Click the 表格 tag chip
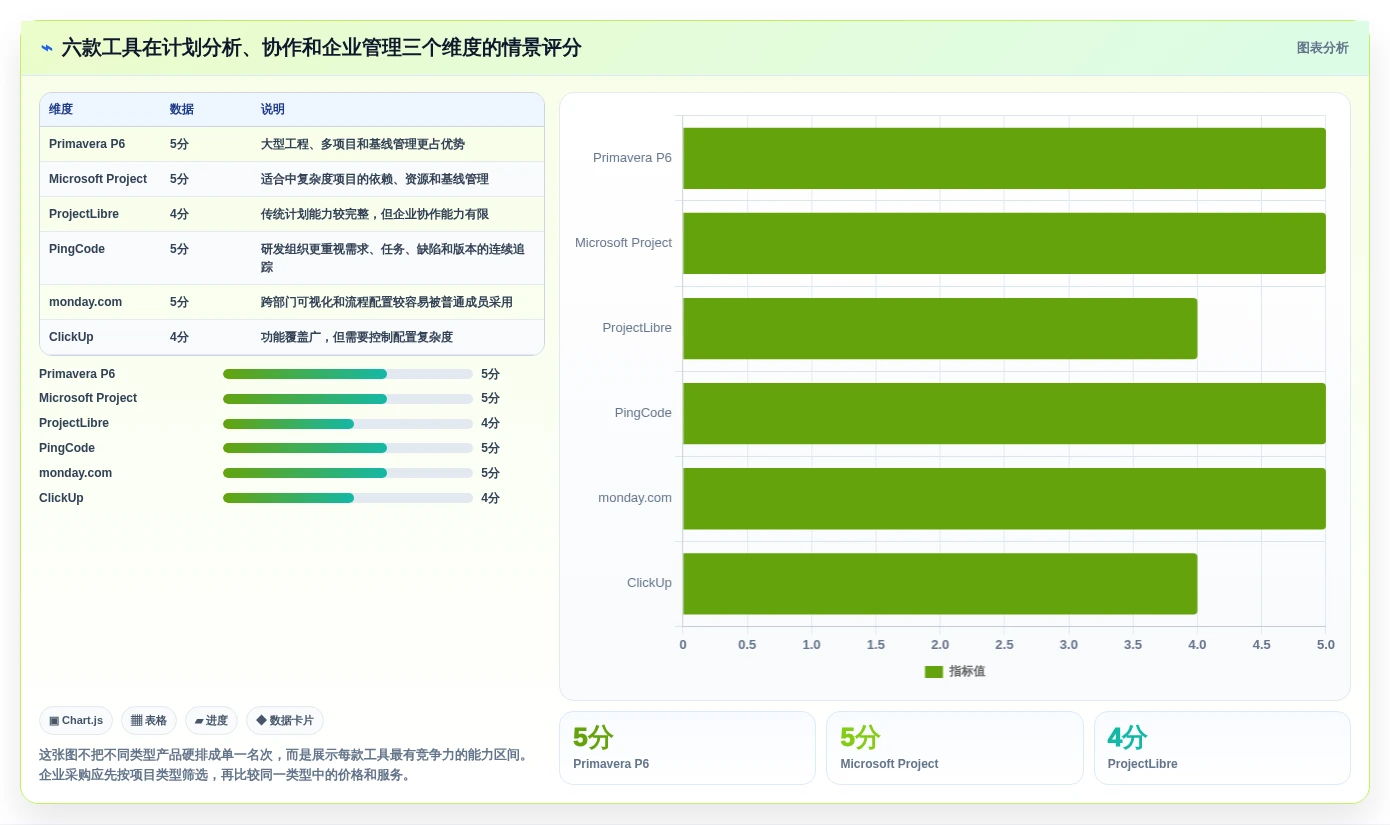Screen dimensions: 1390x825 [149, 720]
